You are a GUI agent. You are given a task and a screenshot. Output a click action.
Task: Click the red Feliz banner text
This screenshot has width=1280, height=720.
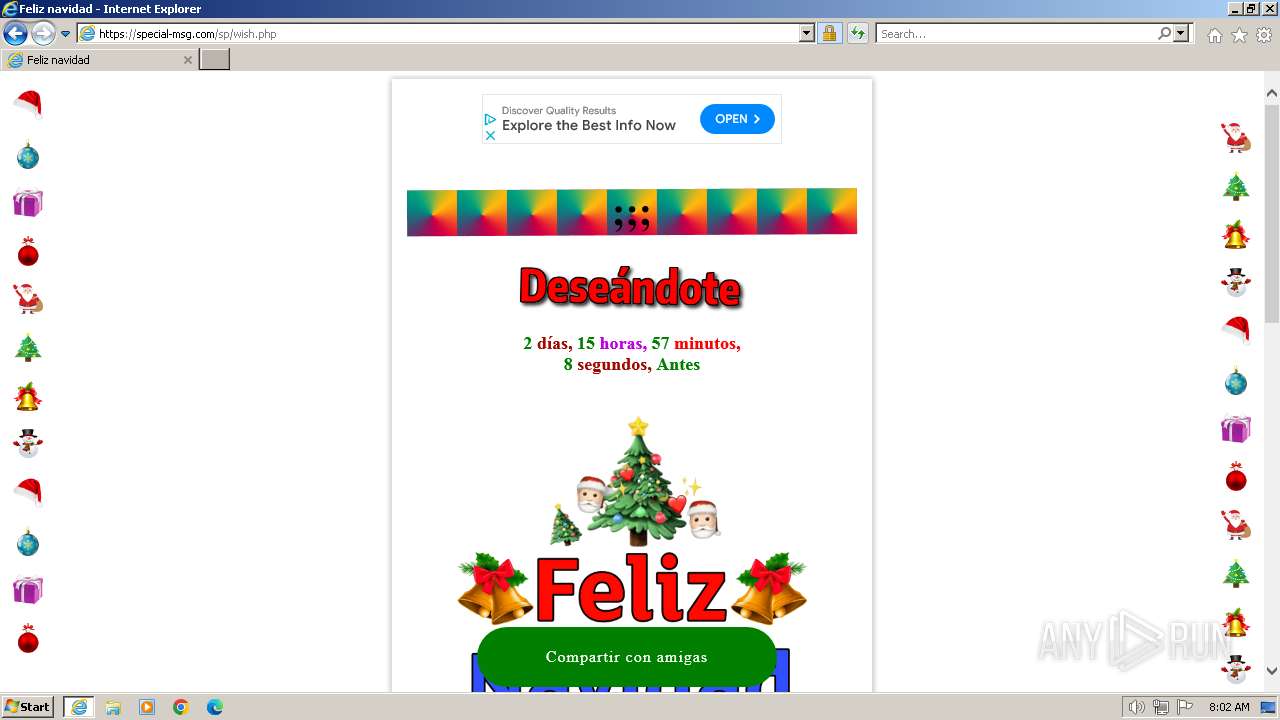pyautogui.click(x=631, y=589)
